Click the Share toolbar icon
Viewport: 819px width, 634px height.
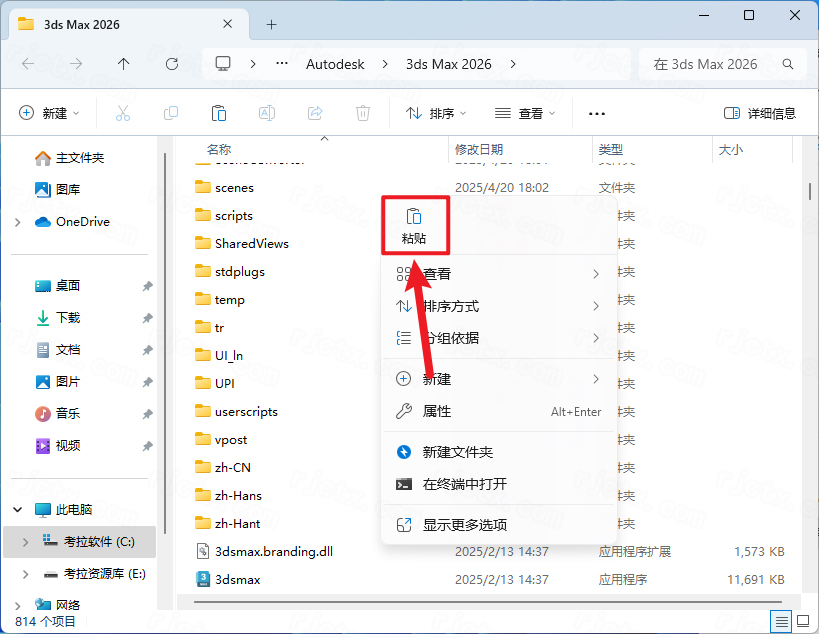315,113
